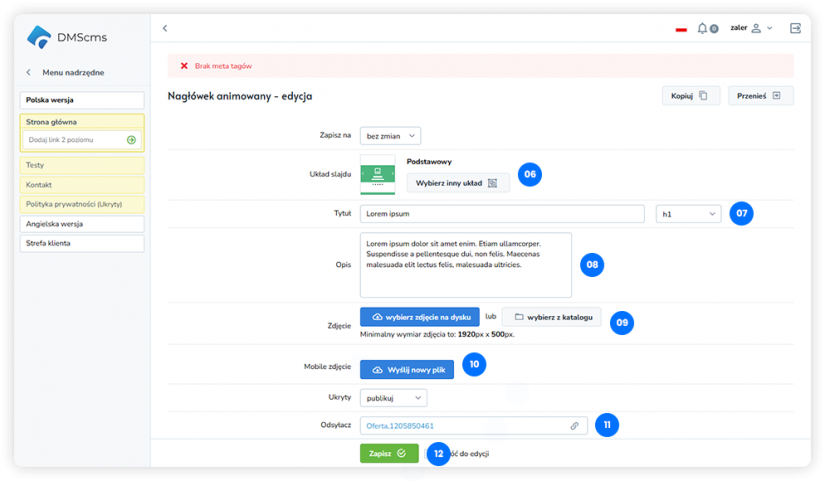Click the green 'Zapisz' button
This screenshot has width=825, height=481.
(389, 453)
